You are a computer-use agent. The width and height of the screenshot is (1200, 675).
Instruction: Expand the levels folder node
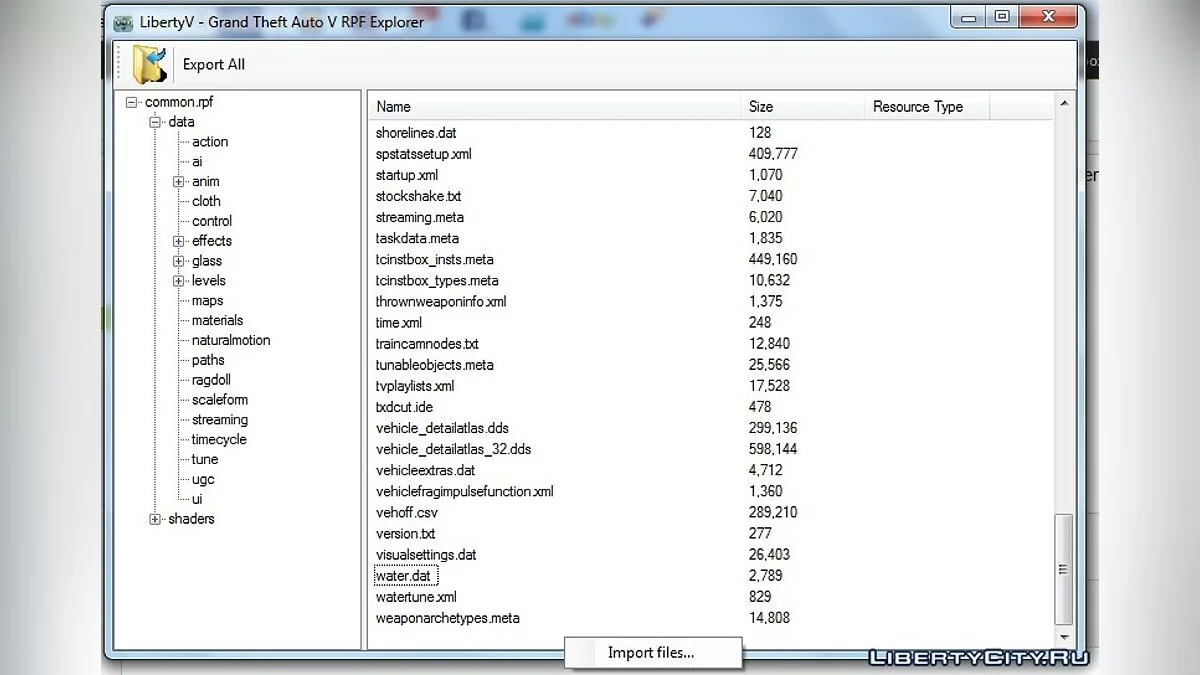(x=179, y=281)
